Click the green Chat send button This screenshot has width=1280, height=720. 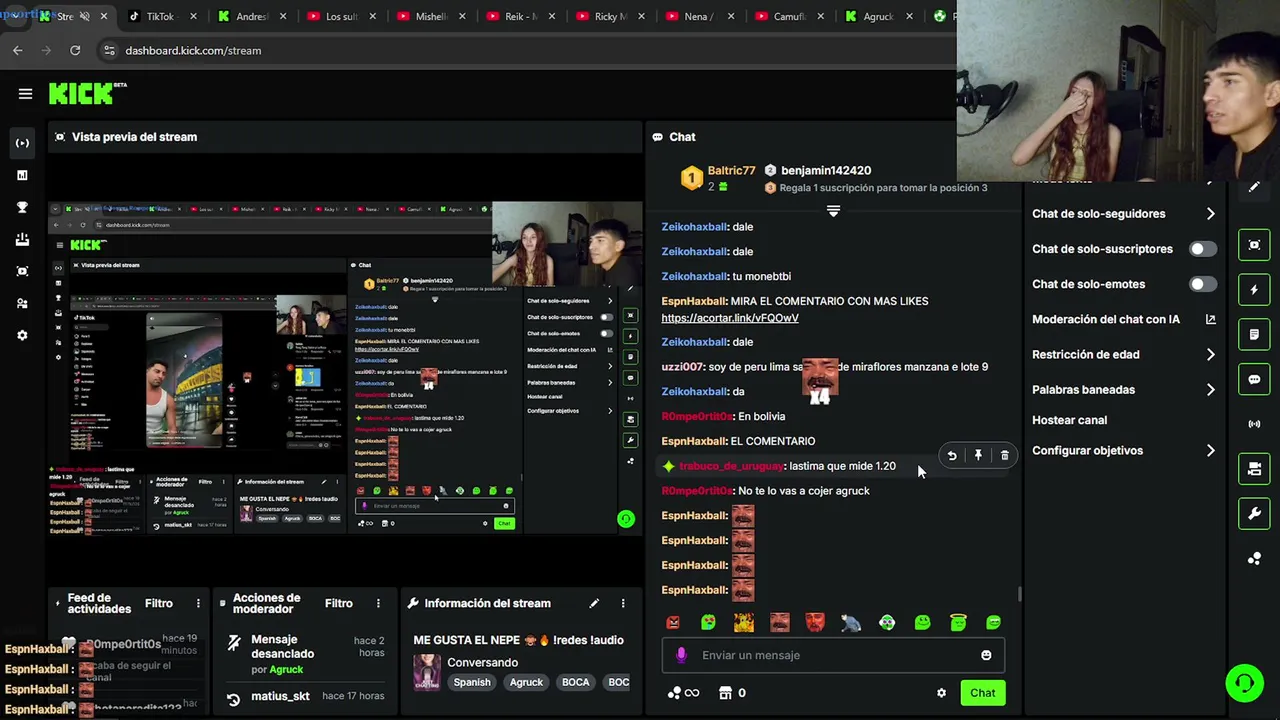click(982, 693)
